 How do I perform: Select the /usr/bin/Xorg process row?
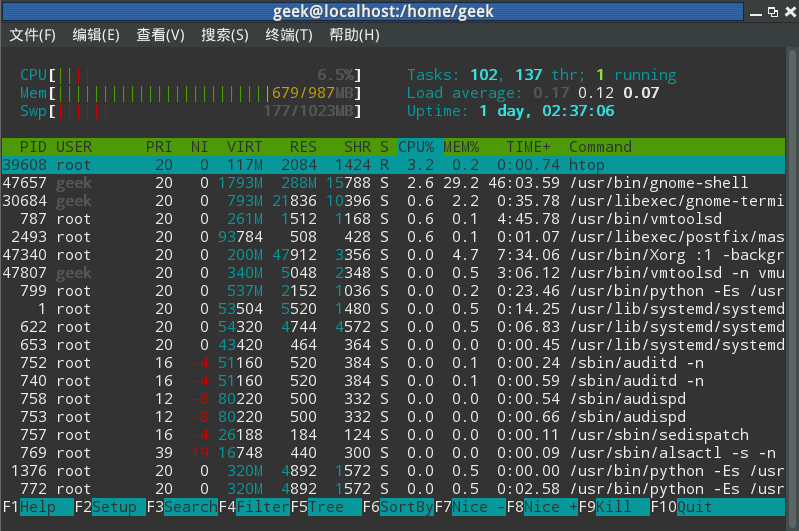[x=393, y=255]
